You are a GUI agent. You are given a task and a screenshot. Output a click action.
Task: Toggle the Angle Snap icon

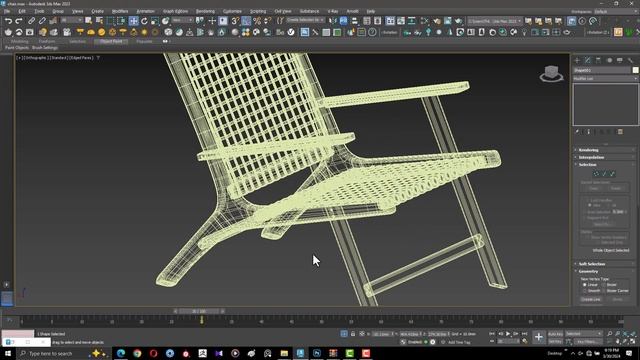[x=246, y=20]
